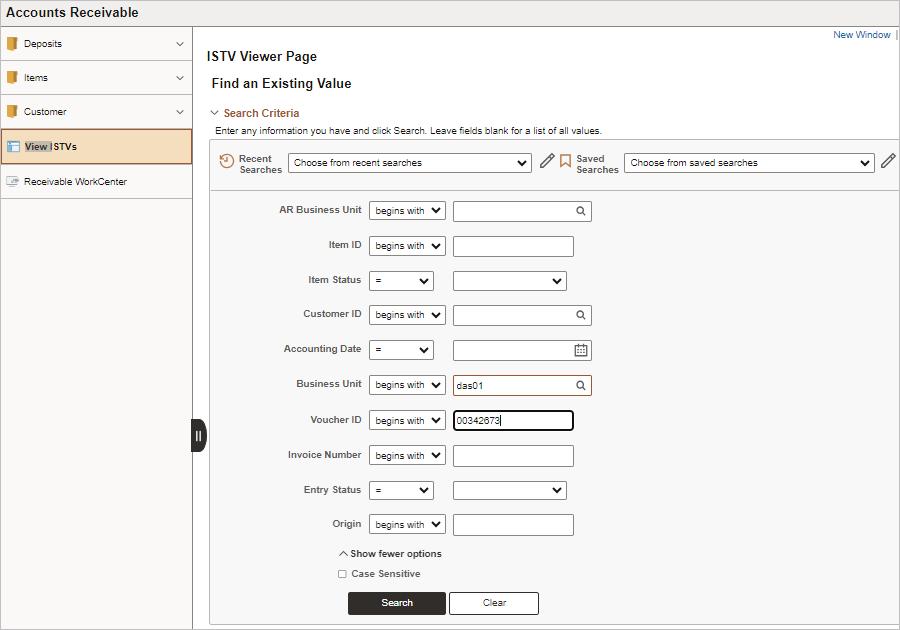Open the Choose from recent searches dropdown
Screen dimensions: 900x630
click(409, 163)
